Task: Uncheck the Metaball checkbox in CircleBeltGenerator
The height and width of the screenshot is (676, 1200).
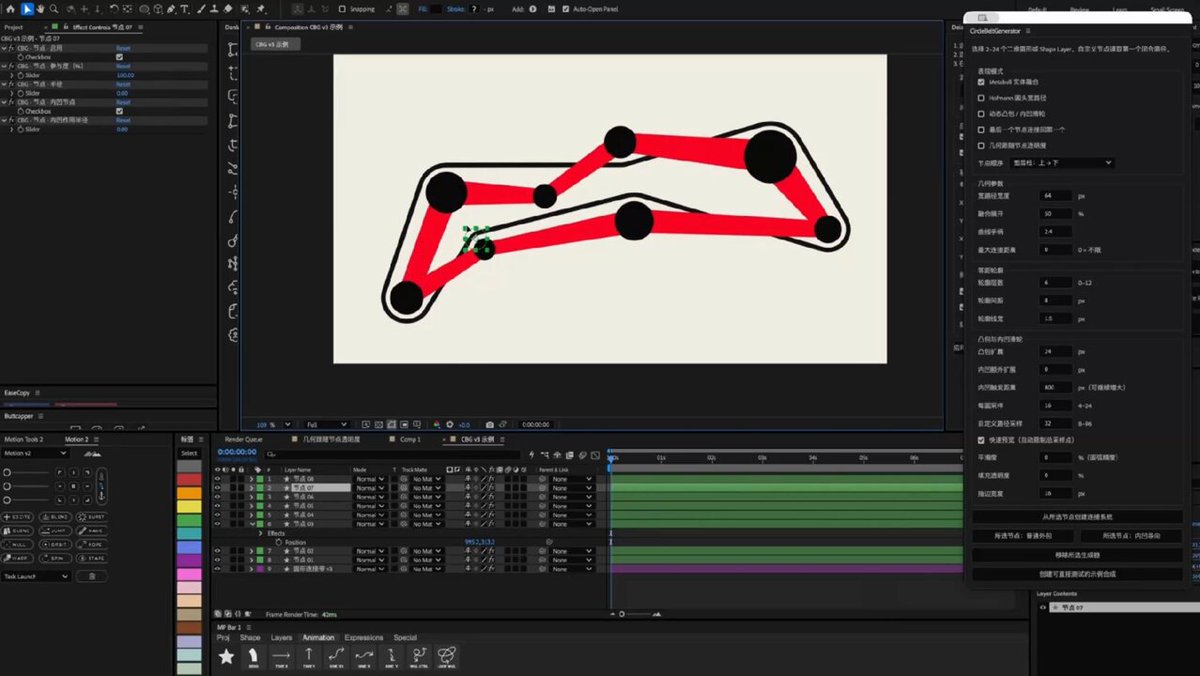Action: pos(981,82)
